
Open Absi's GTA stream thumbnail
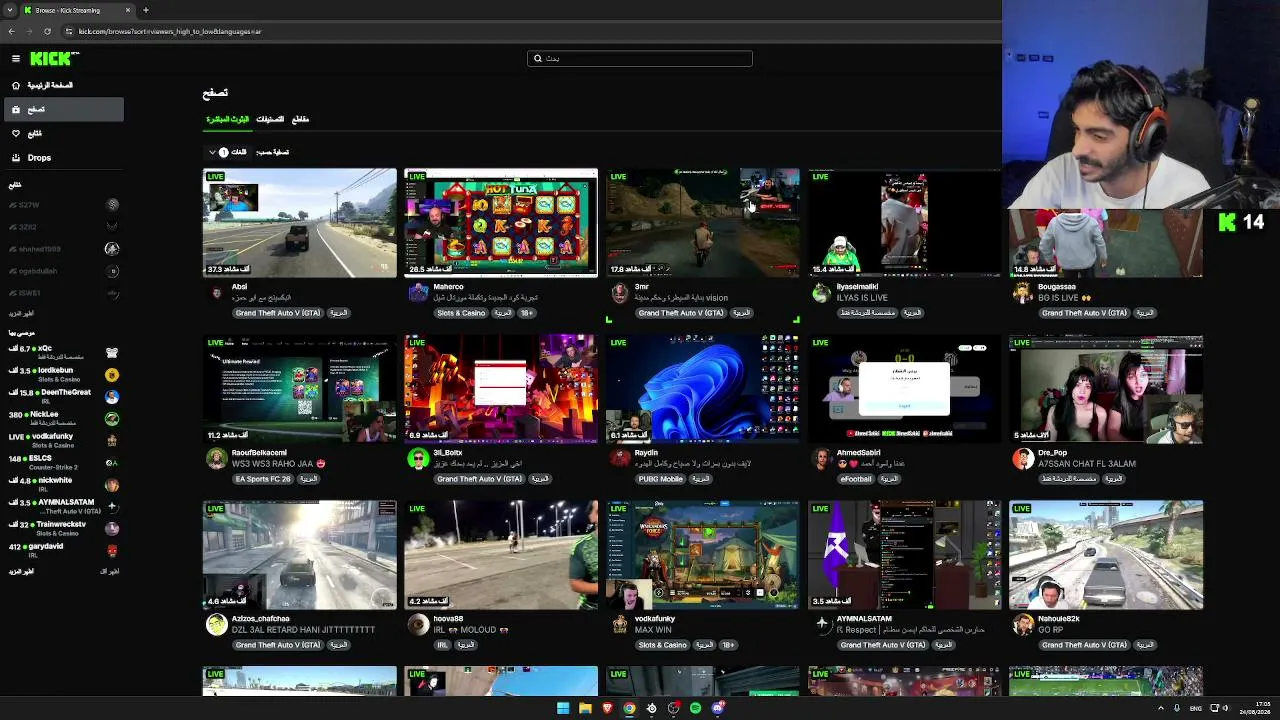point(300,223)
